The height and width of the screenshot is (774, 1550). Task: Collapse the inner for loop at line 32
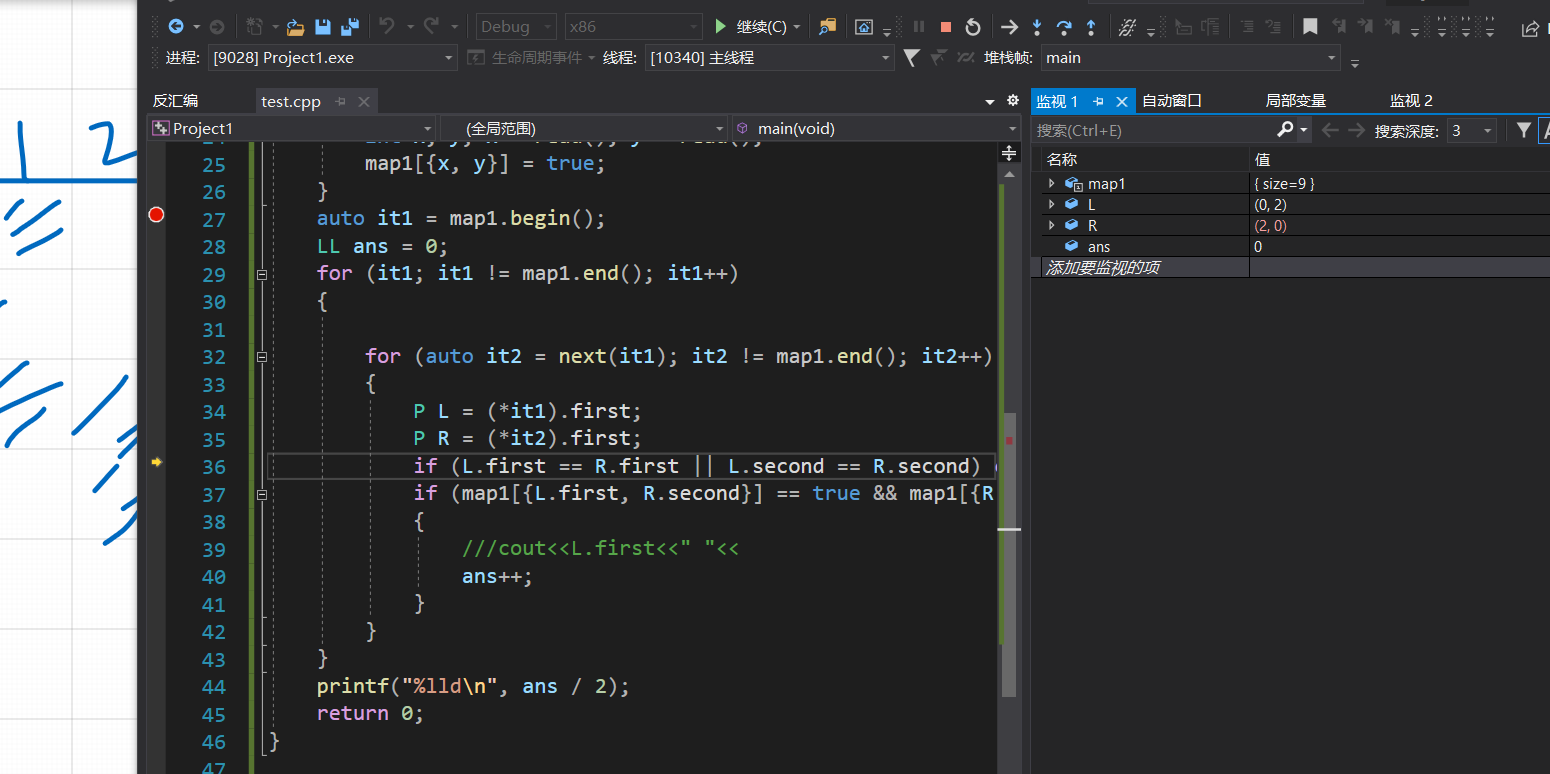coord(262,356)
